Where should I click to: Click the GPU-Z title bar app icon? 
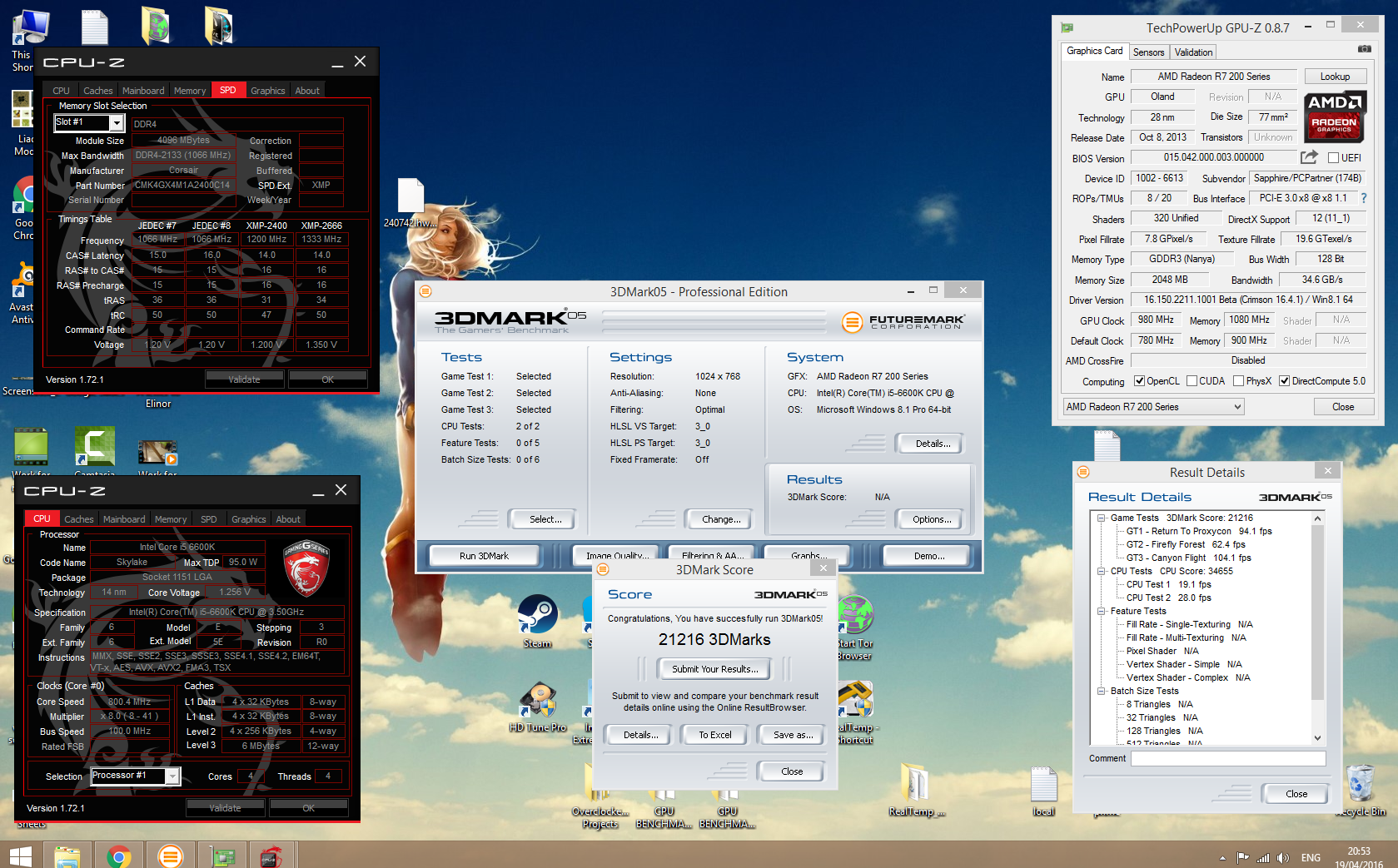coord(1067,27)
